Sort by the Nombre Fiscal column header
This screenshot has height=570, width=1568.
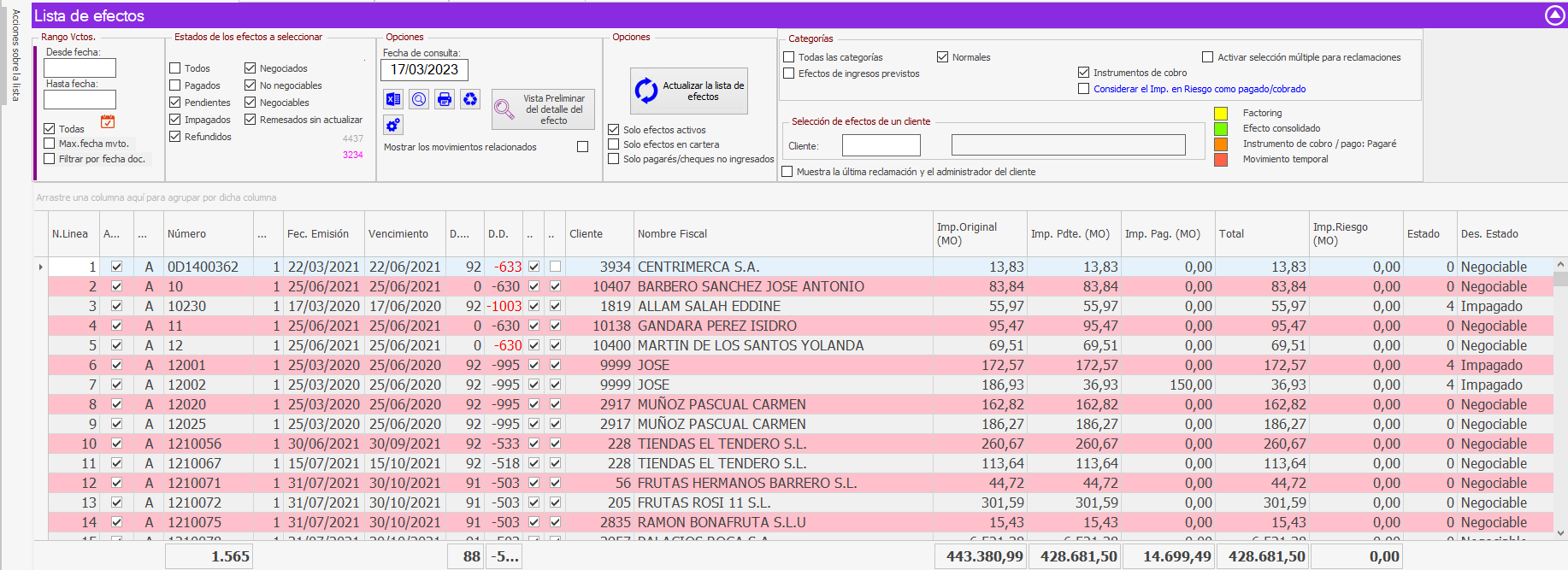673,234
